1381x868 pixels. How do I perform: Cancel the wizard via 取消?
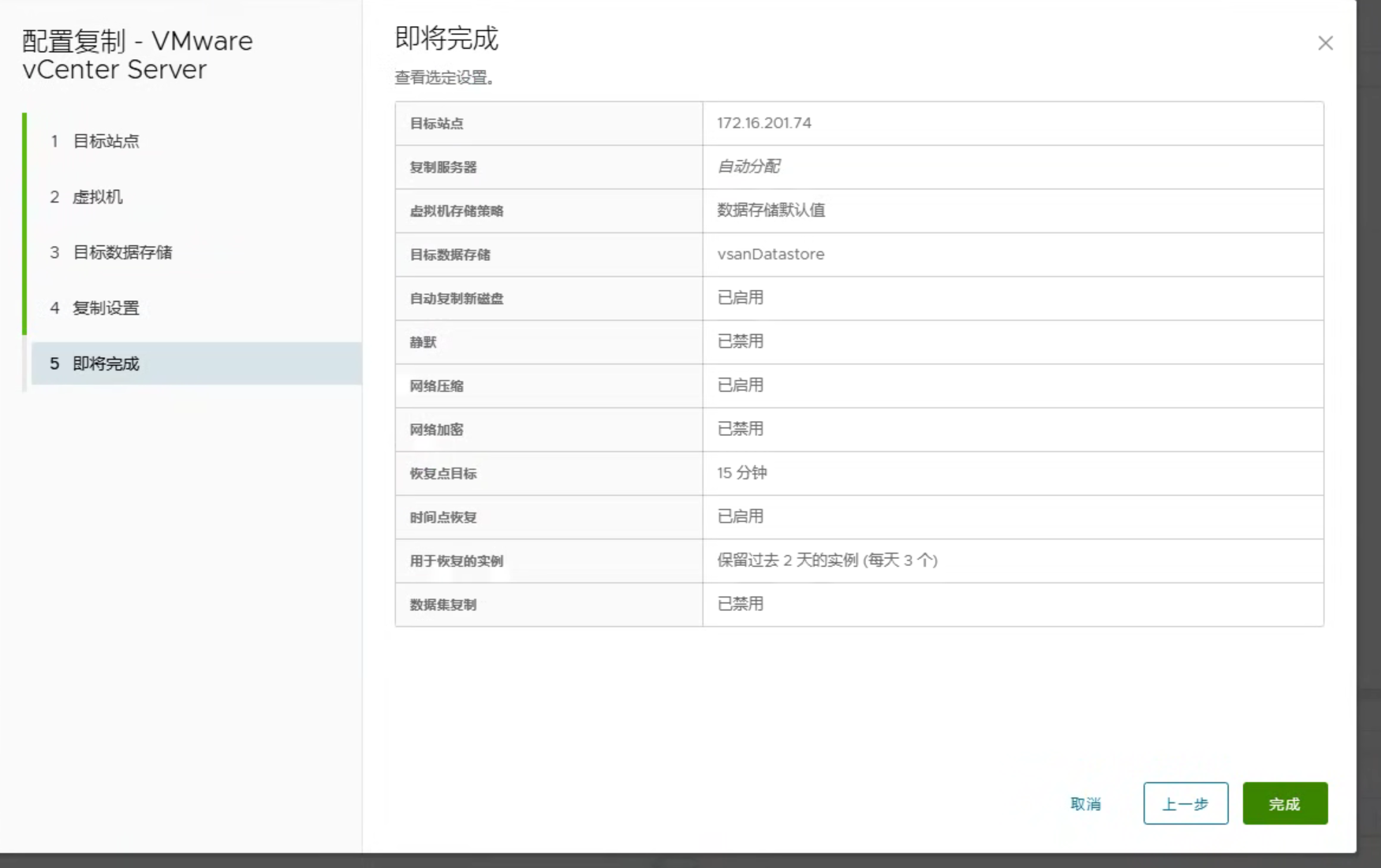[x=1085, y=803]
